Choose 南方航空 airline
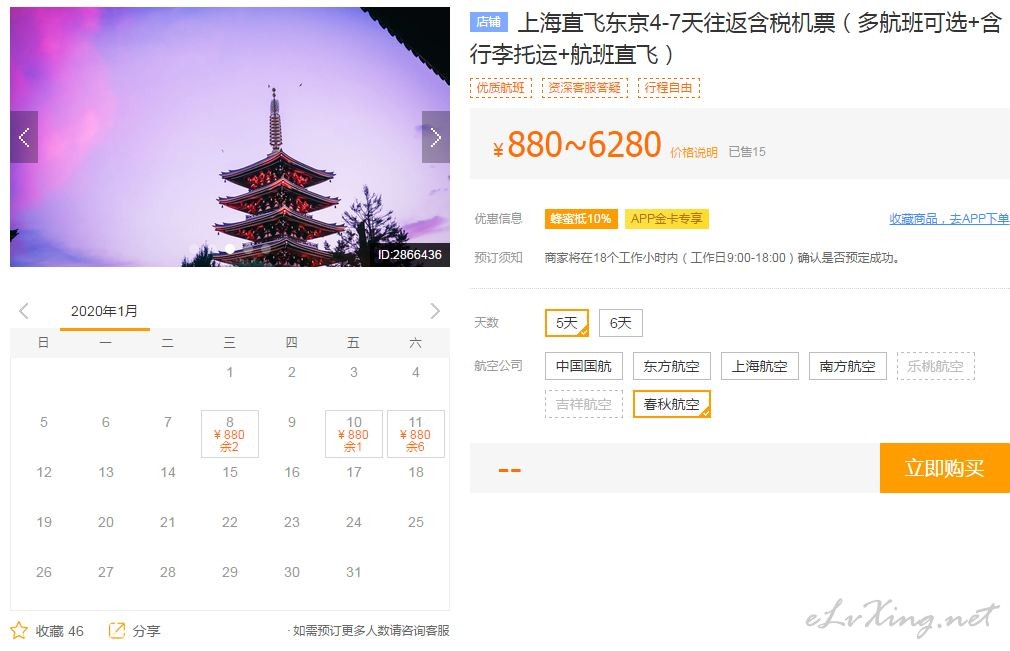Screen dimensions: 1010x651 tap(848, 366)
